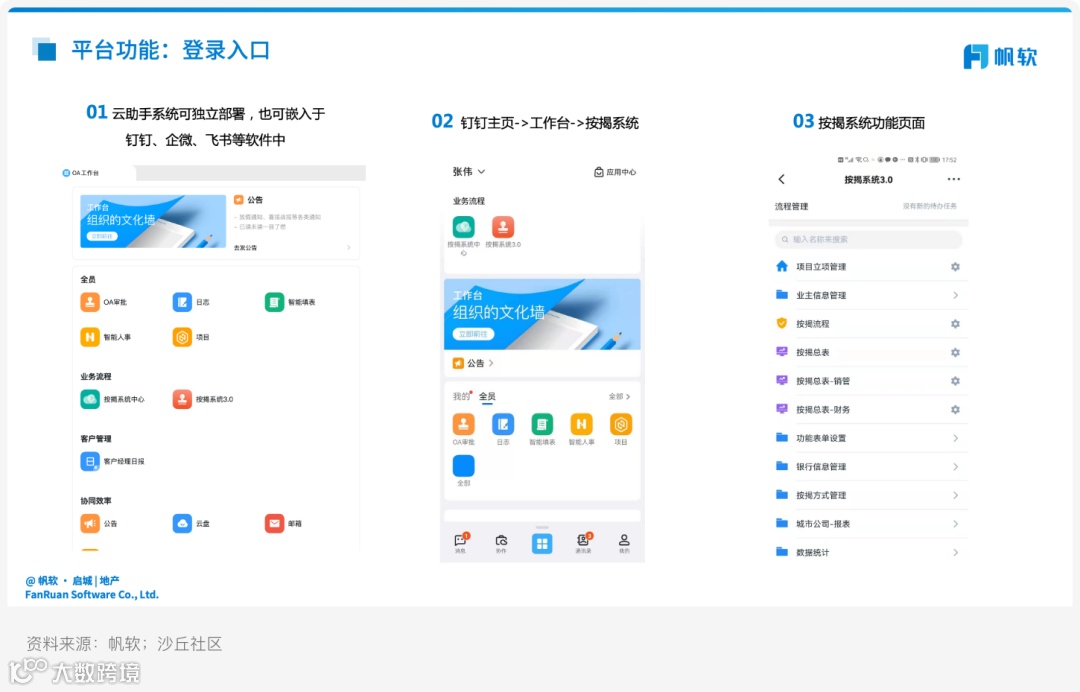The width and height of the screenshot is (1080, 692).
Task: Open settings gear for 按揭总表-销管
Action: tap(955, 381)
